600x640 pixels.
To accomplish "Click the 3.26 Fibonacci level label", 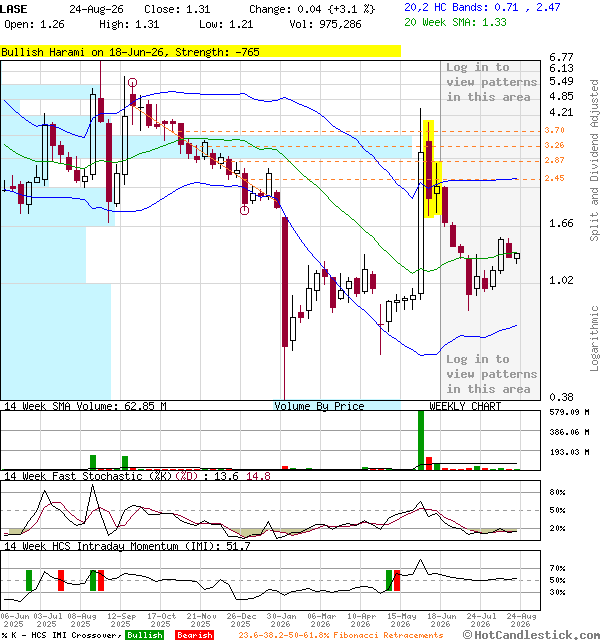I will point(554,145).
